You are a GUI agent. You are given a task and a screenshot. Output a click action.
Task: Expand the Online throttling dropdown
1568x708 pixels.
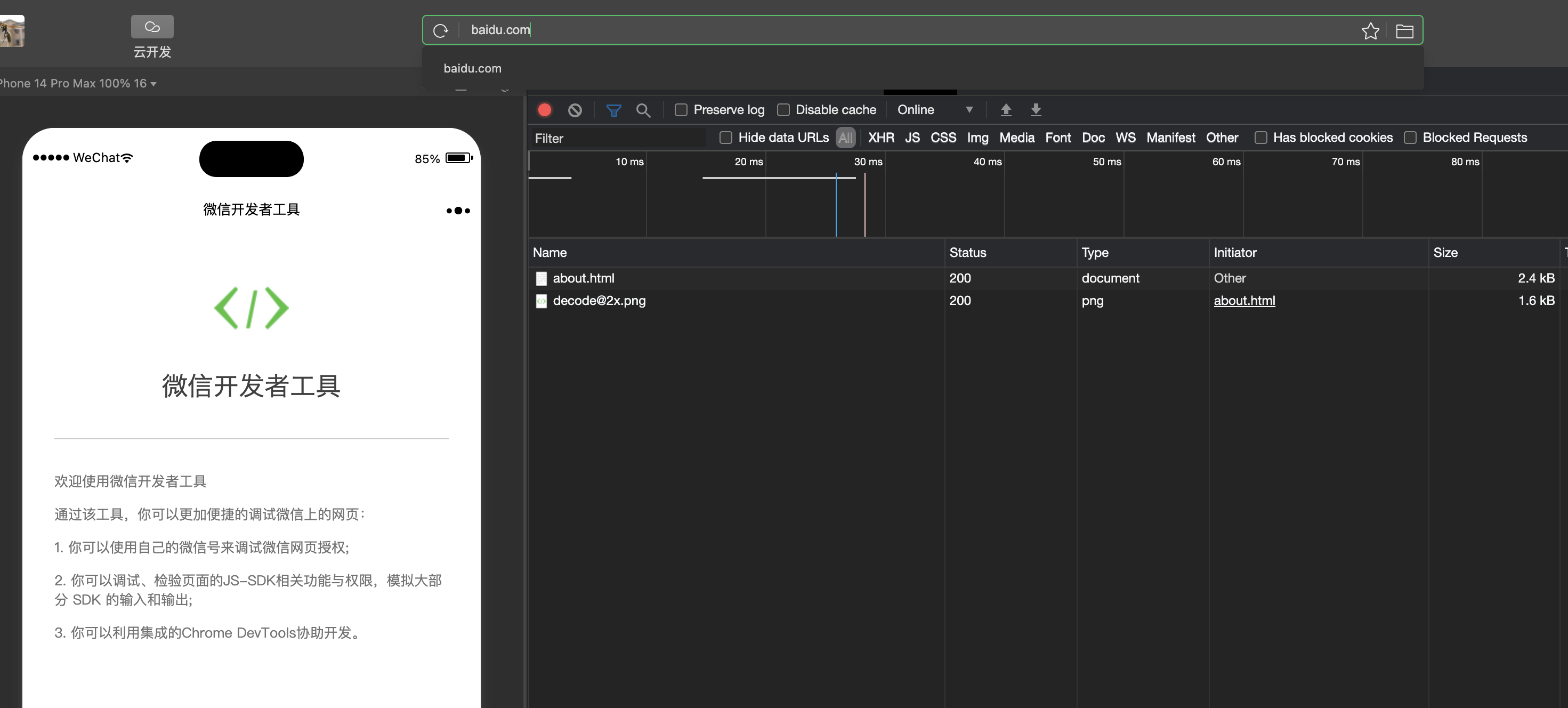tap(934, 110)
